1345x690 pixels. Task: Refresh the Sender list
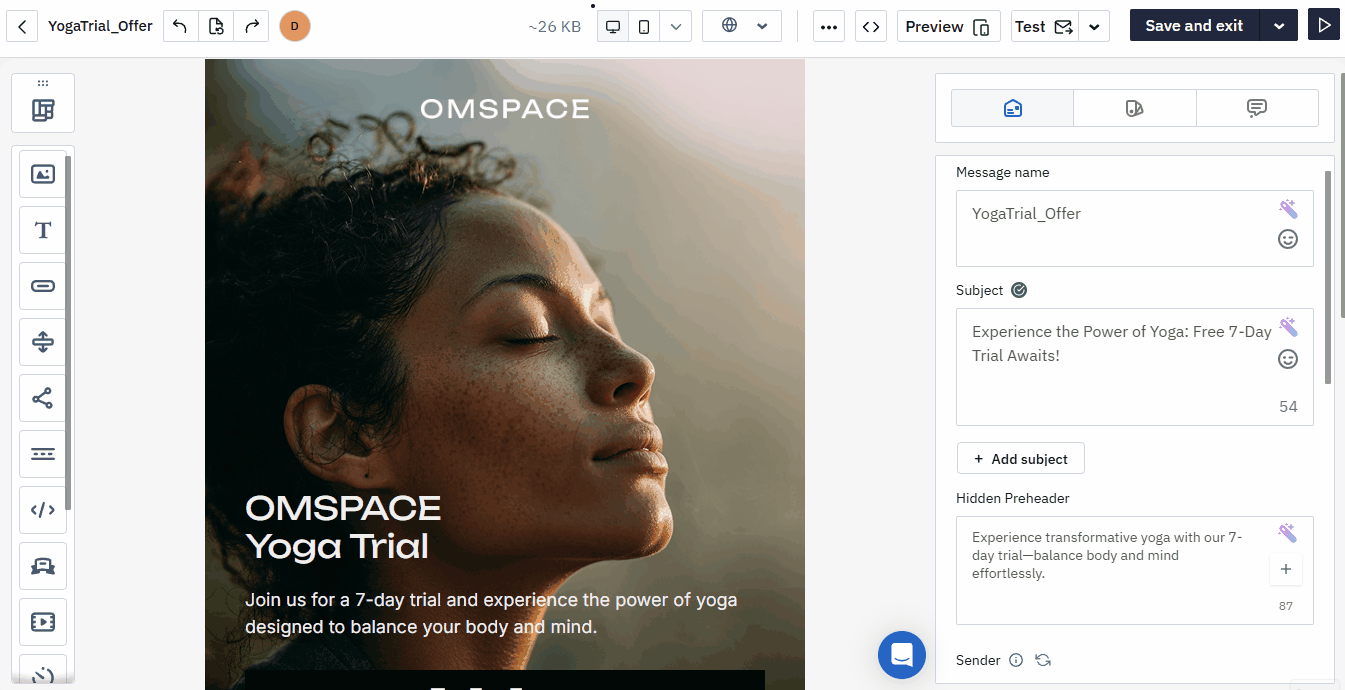pos(1043,660)
